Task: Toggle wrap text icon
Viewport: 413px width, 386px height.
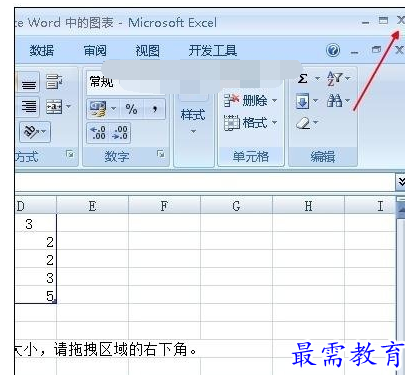Action: pyautogui.click(x=53, y=81)
